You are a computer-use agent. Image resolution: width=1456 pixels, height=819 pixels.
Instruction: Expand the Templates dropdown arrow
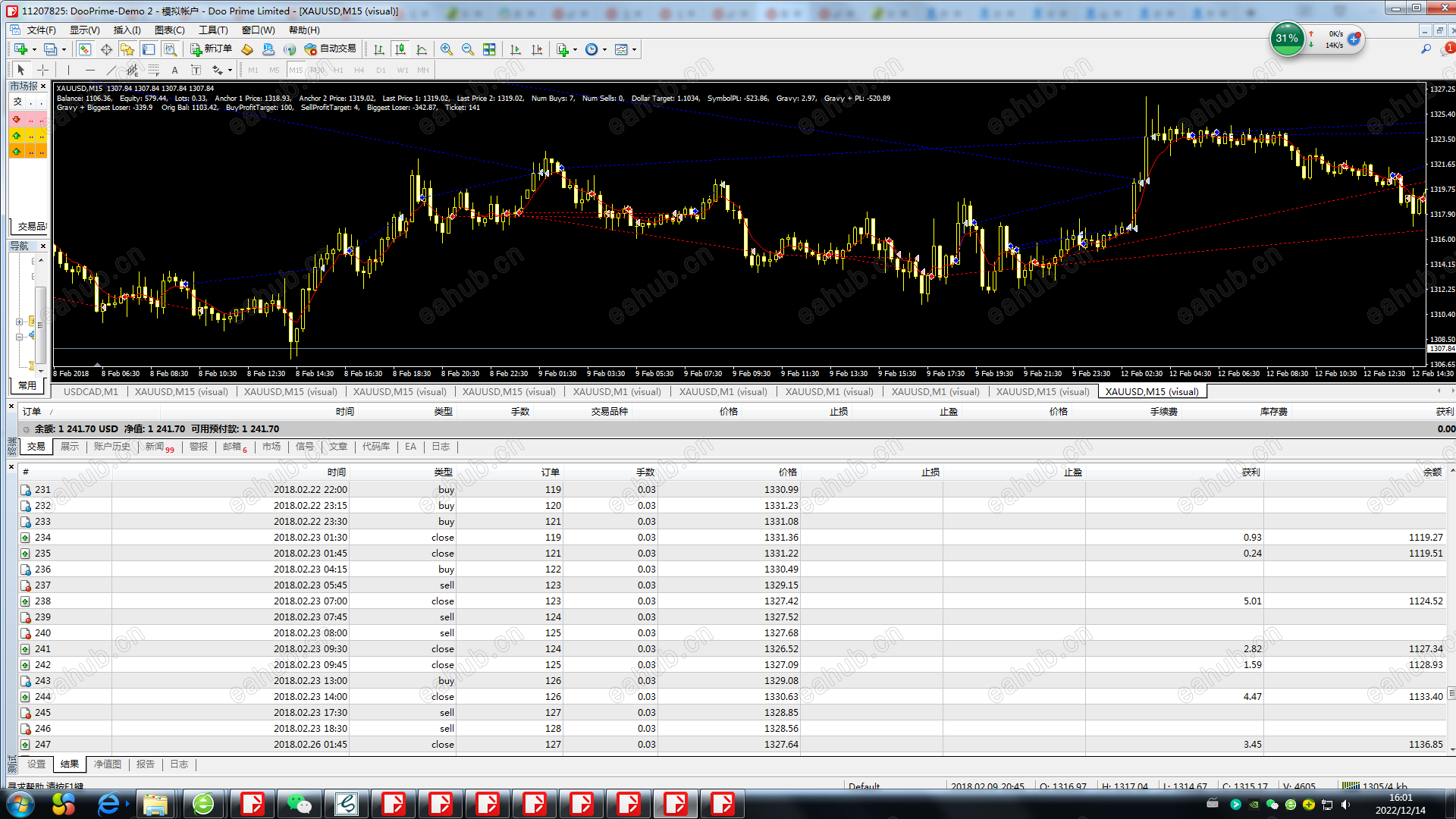coord(634,49)
